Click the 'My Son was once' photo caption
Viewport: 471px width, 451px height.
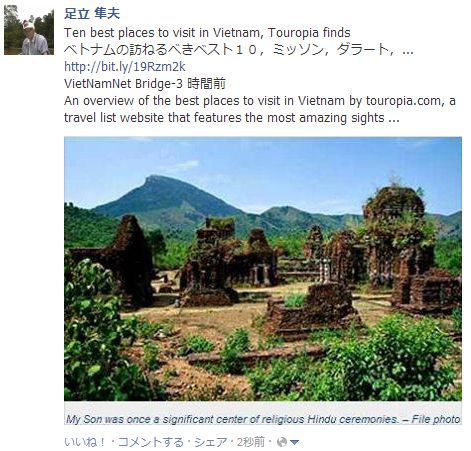click(x=263, y=419)
